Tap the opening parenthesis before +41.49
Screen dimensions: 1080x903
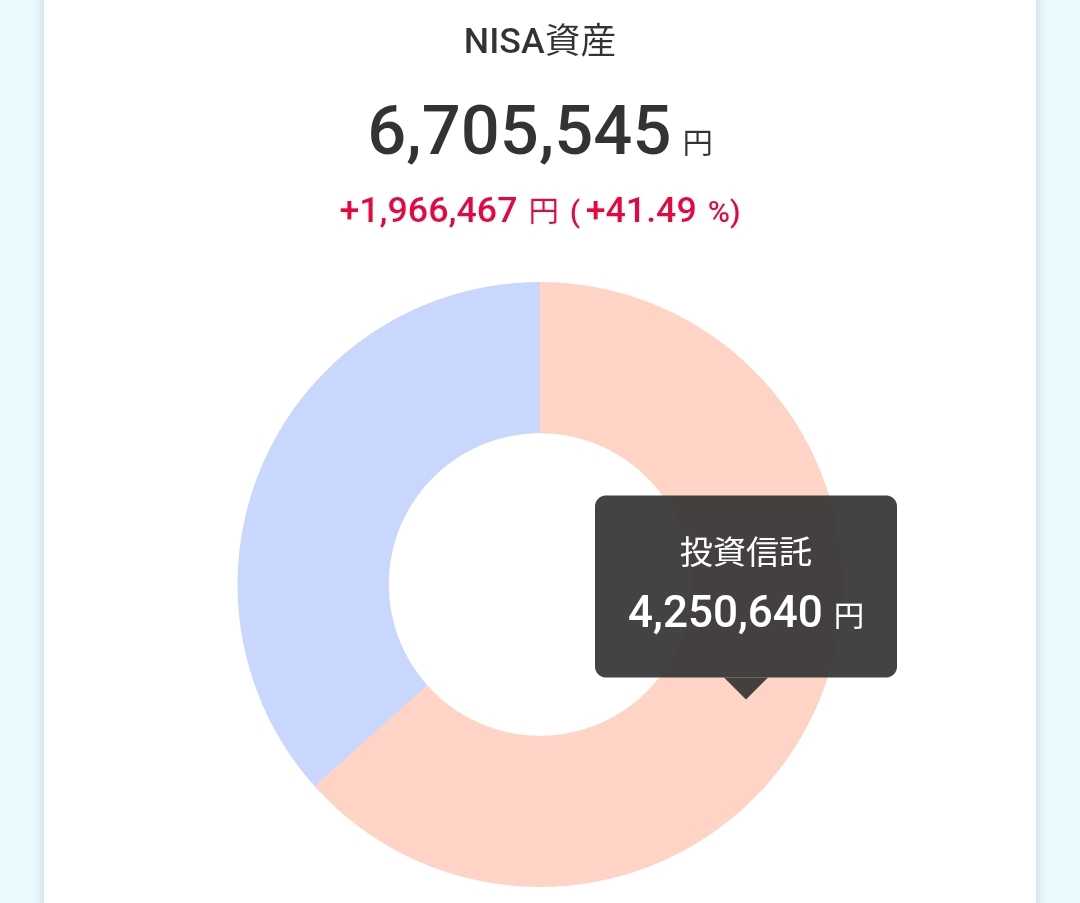[x=575, y=212]
